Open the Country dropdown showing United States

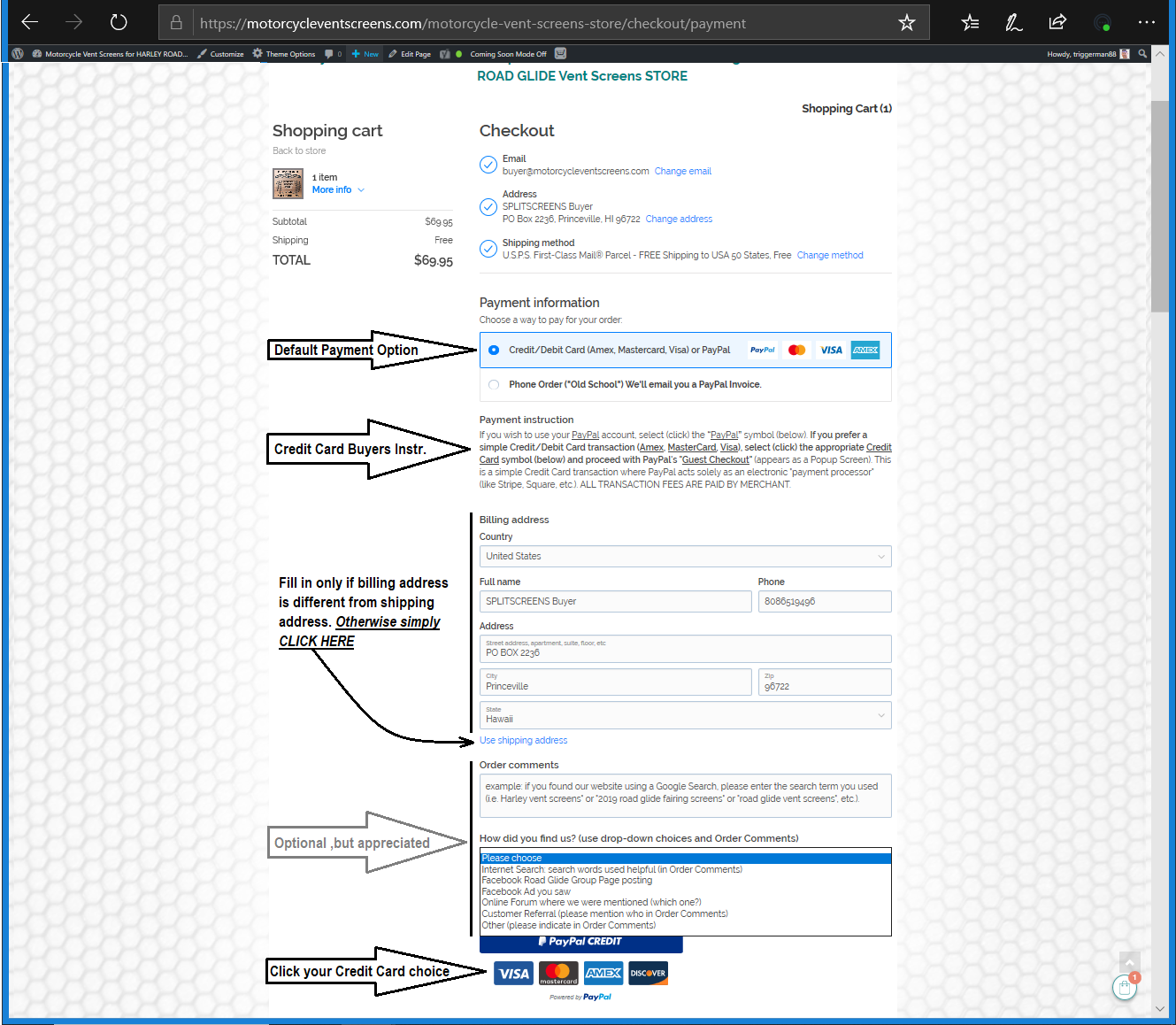point(685,557)
